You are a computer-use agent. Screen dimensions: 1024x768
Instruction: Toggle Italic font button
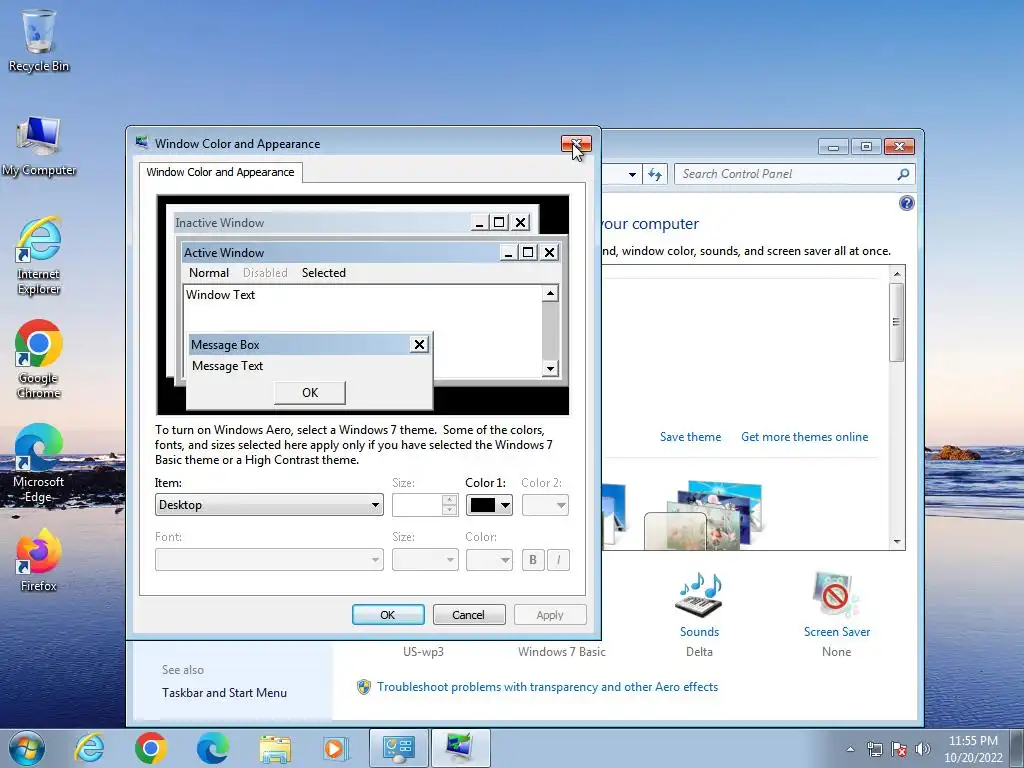[x=558, y=560]
